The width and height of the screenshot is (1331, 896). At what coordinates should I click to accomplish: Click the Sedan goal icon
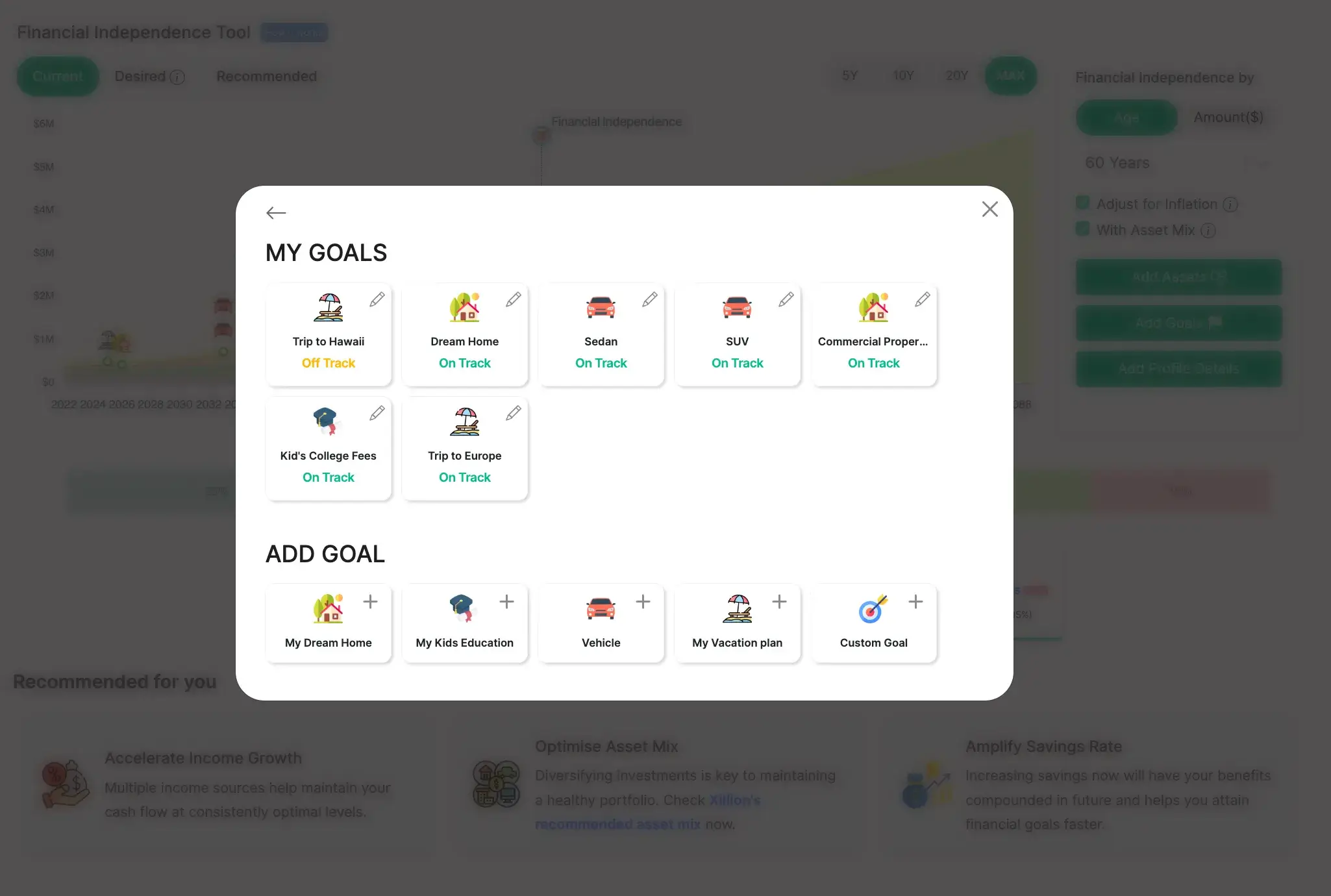601,307
